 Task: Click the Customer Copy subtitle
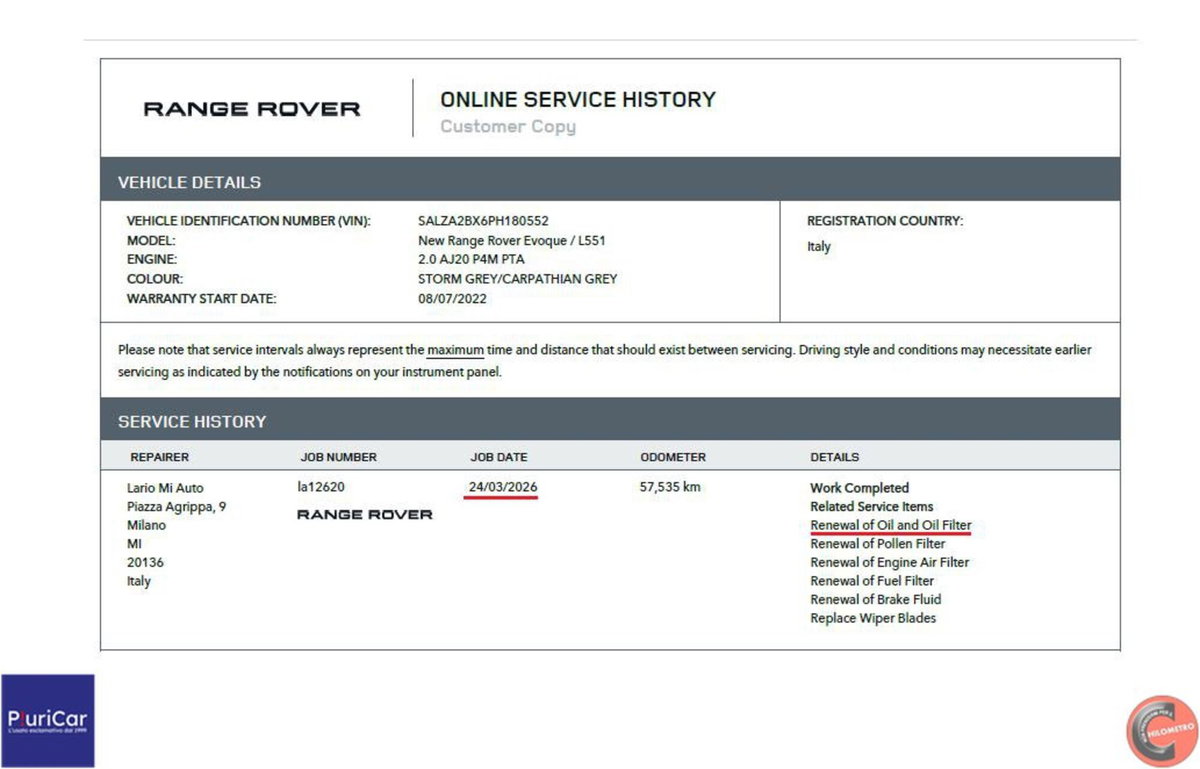(508, 127)
